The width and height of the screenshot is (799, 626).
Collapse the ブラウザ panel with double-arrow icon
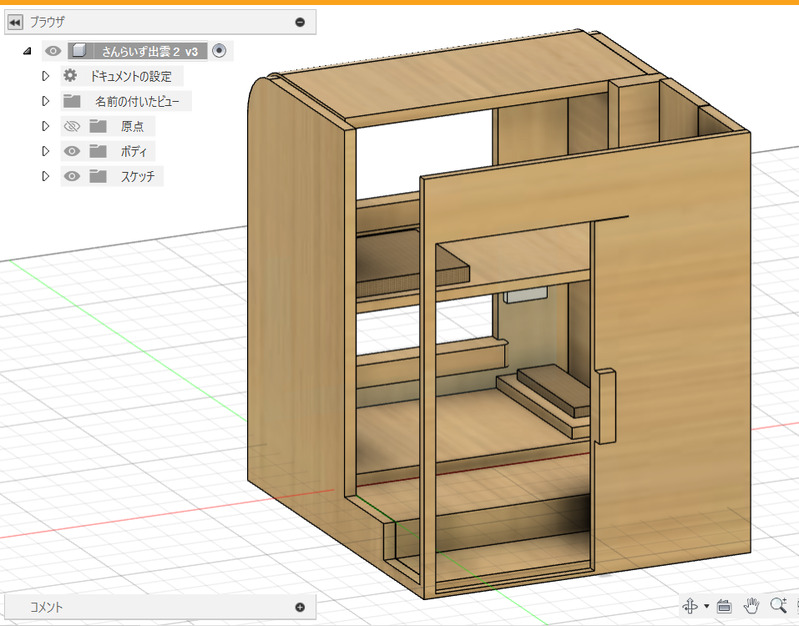[15, 22]
